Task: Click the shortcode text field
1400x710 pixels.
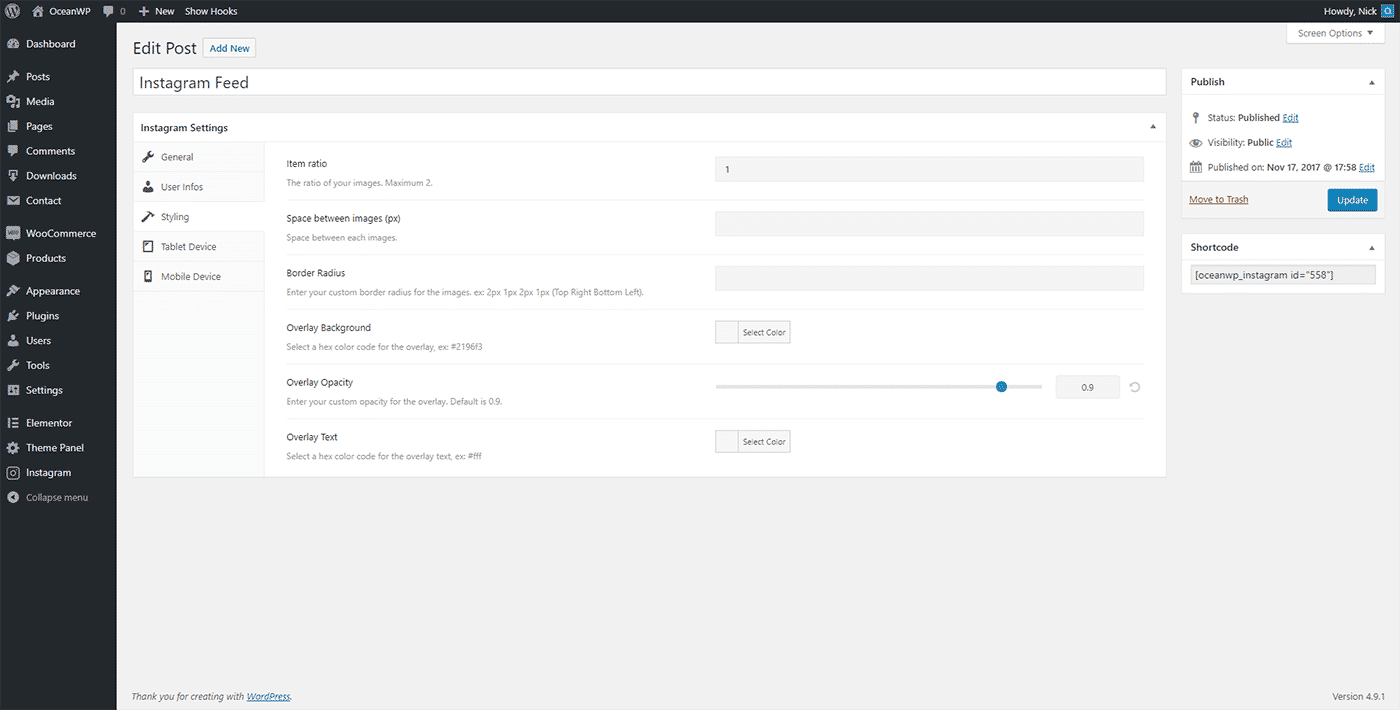Action: (x=1283, y=275)
